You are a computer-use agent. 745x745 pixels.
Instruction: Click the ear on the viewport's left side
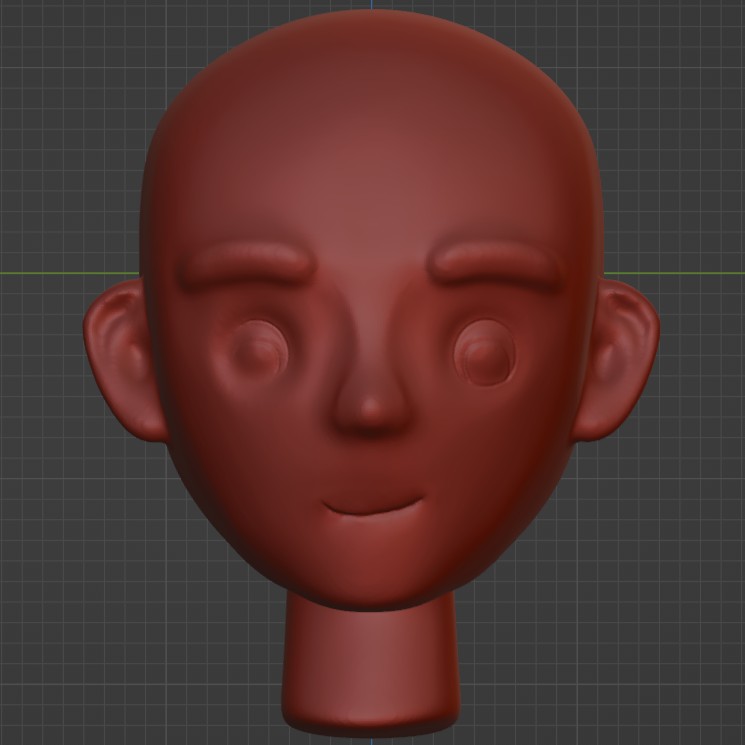[123, 357]
